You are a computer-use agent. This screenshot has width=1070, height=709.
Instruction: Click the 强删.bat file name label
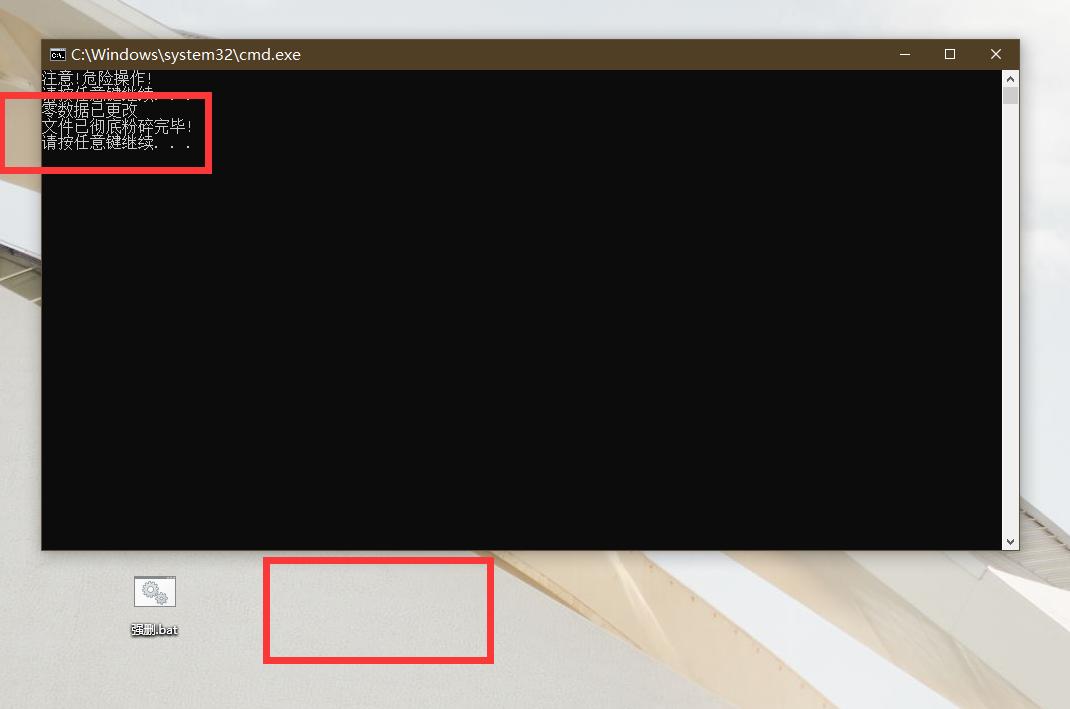[154, 630]
